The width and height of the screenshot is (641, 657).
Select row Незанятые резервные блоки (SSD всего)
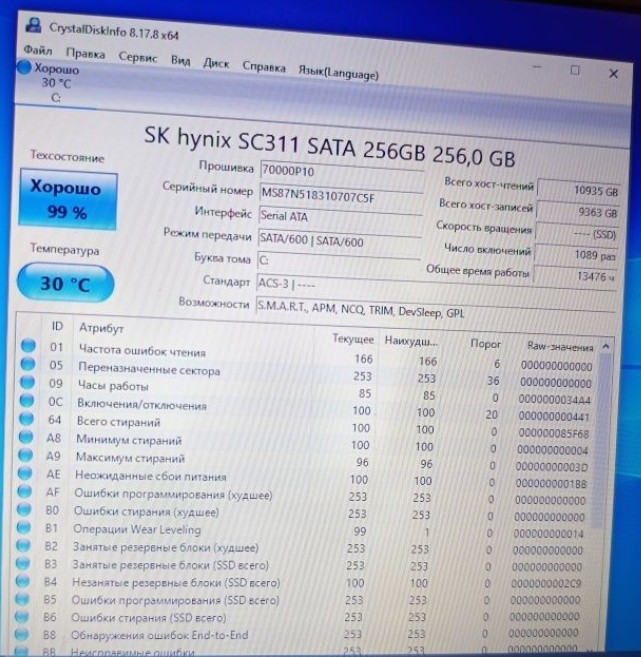[x=302, y=583]
